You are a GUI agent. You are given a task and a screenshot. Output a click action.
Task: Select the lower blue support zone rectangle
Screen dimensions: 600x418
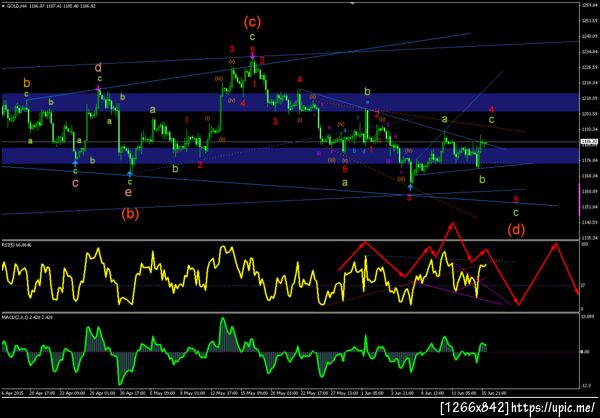pos(289,156)
